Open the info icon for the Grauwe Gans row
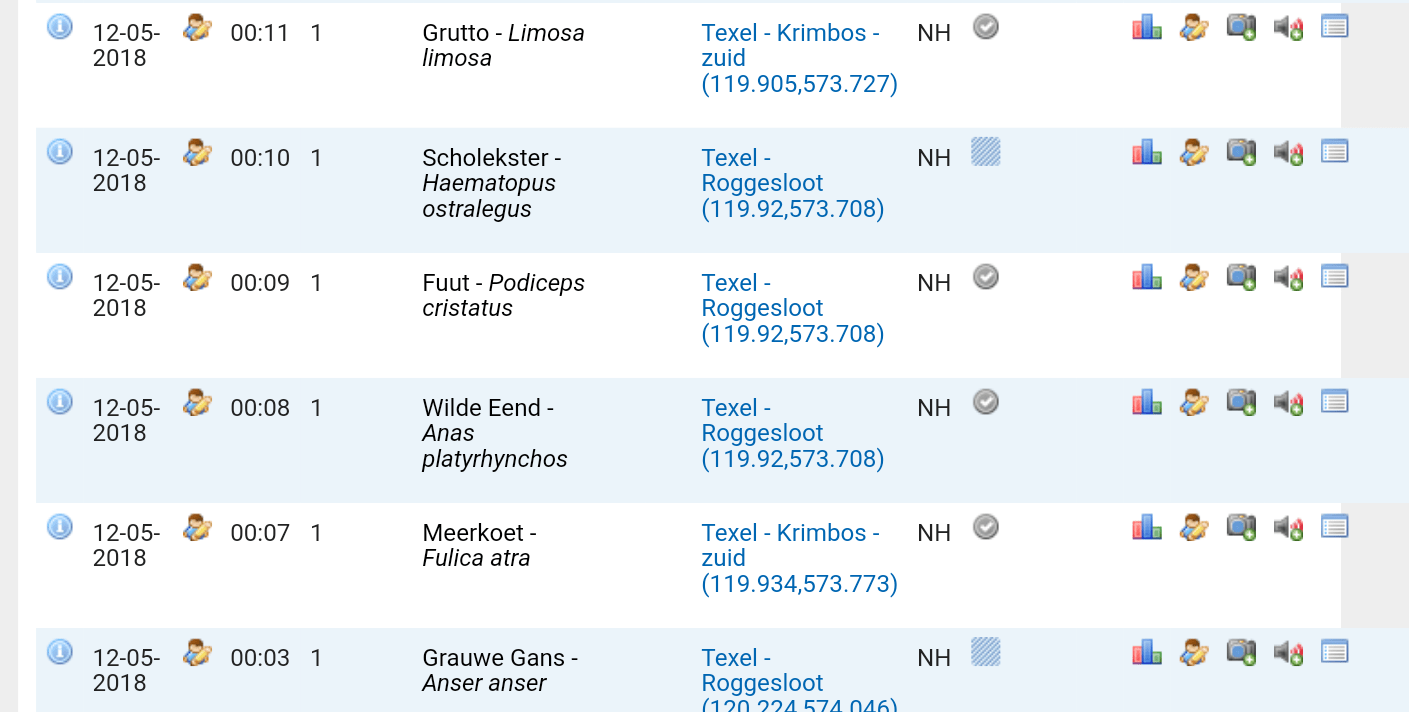The image size is (1409, 712). pos(60,652)
